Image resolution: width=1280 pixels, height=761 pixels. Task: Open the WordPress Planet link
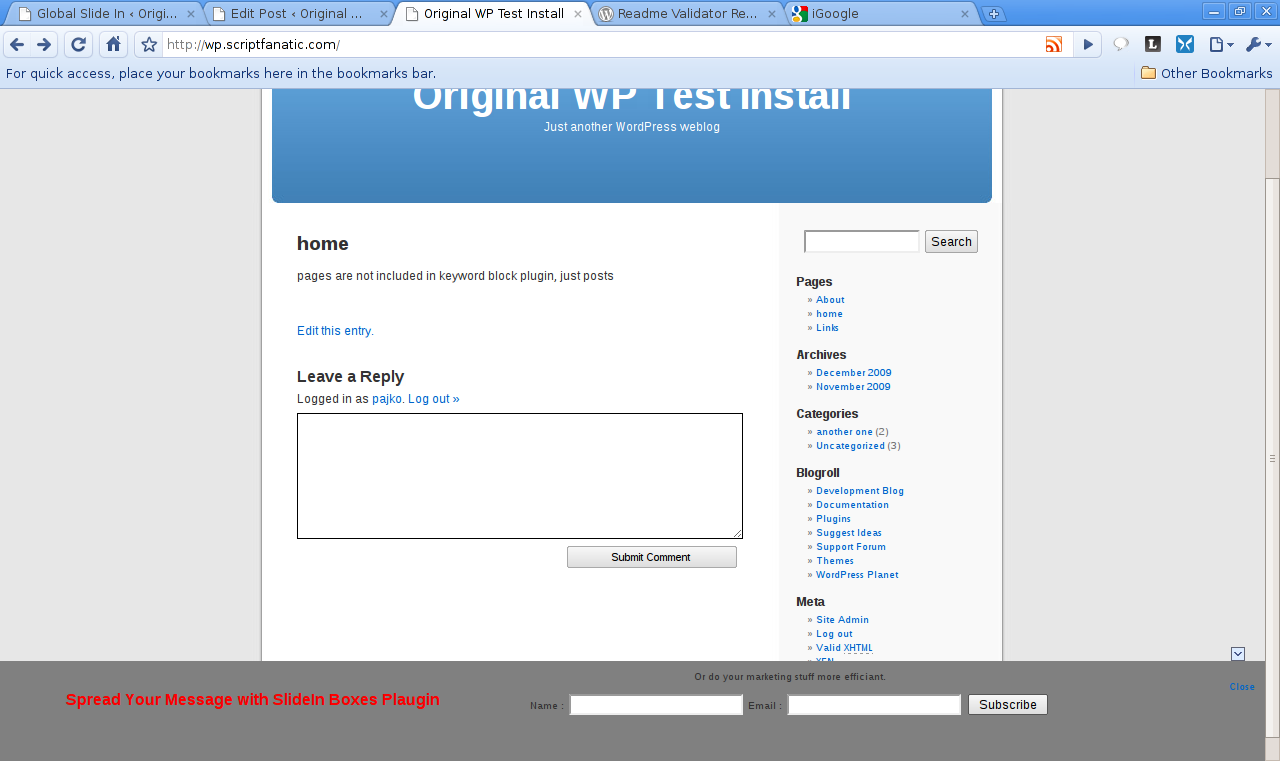[x=857, y=575]
